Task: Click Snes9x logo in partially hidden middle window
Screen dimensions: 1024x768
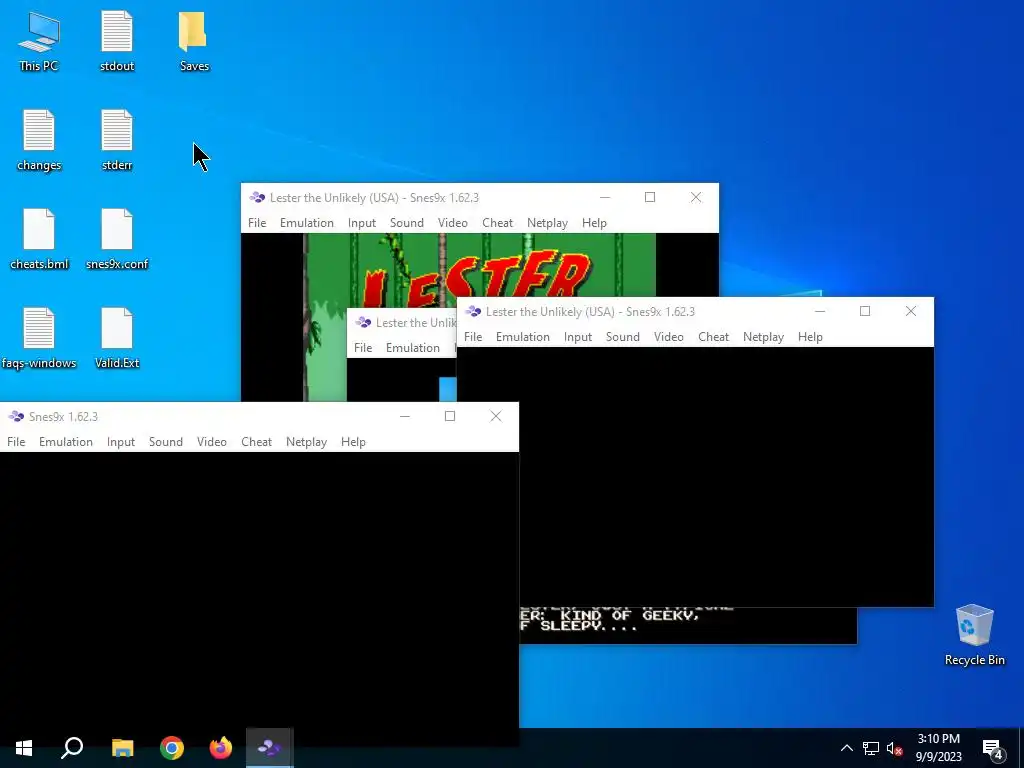Action: [364, 323]
